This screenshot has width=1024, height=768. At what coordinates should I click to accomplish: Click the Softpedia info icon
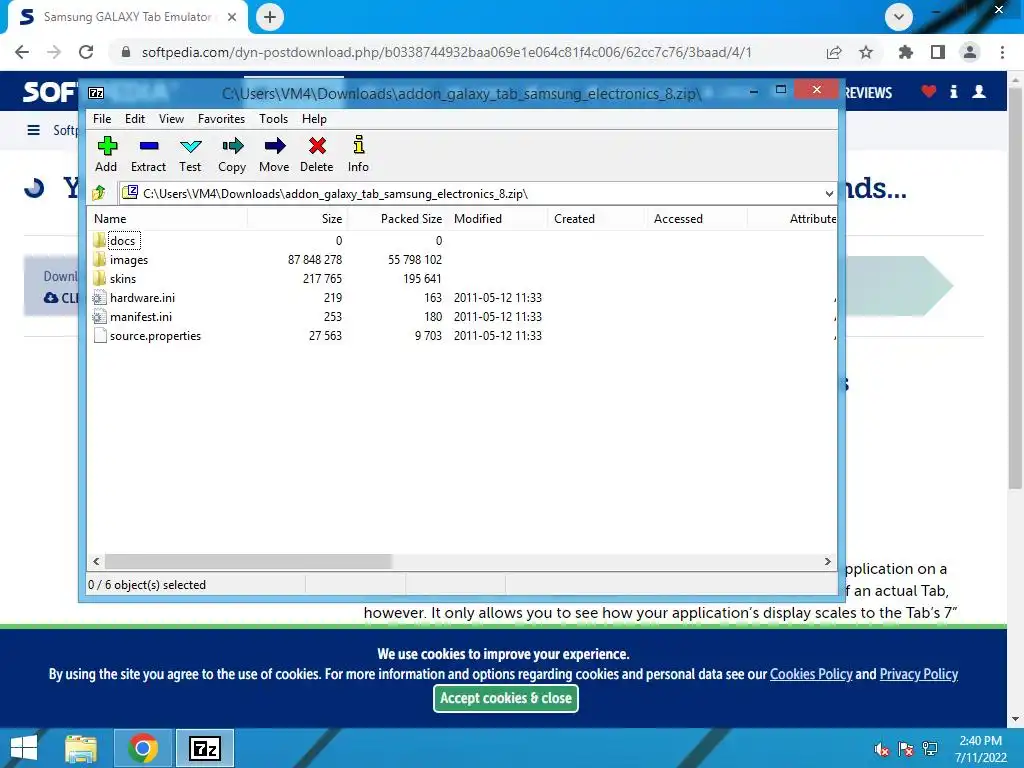(x=953, y=91)
